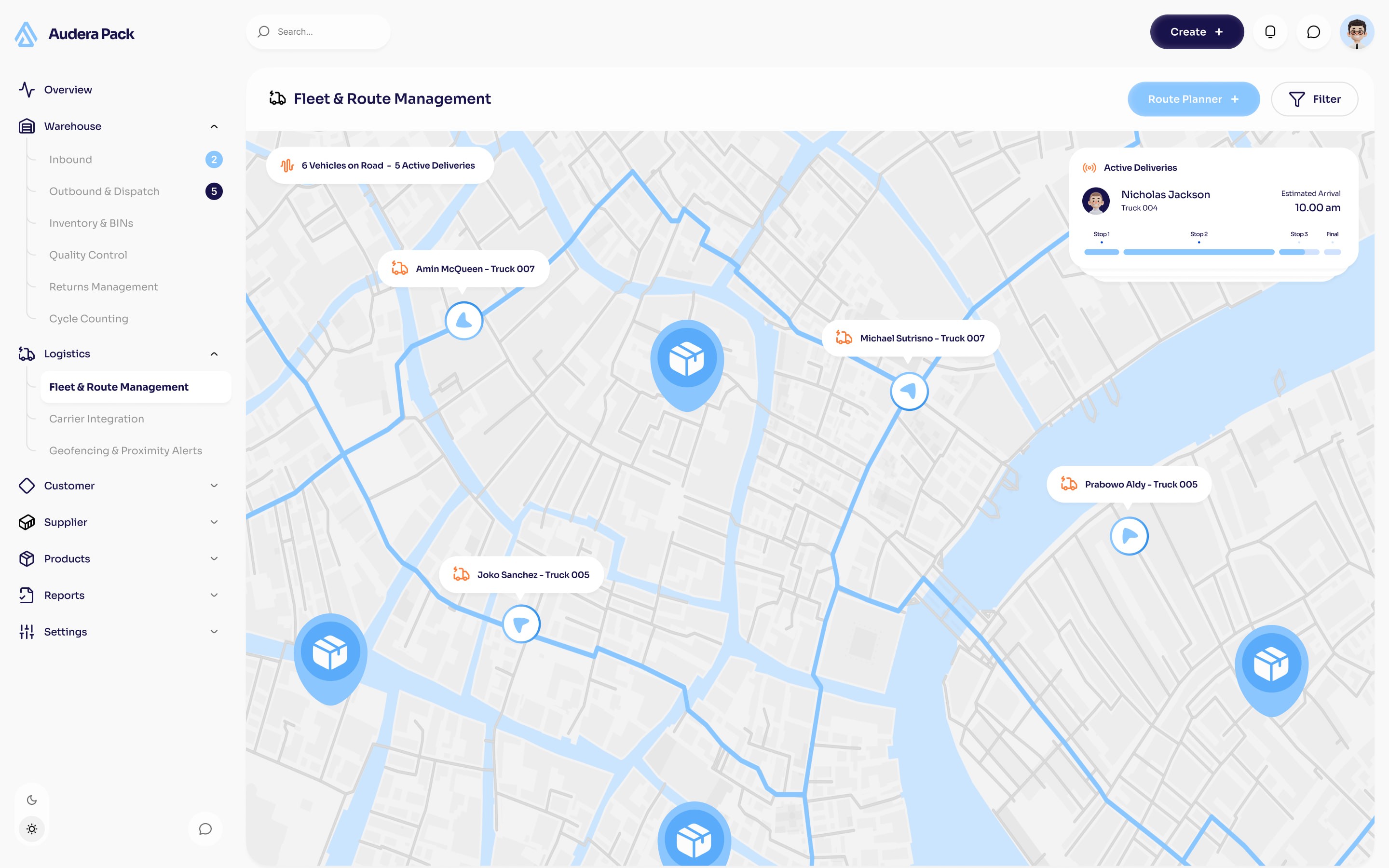Image resolution: width=1389 pixels, height=868 pixels.
Task: Expand the Customer section
Action: (x=214, y=486)
